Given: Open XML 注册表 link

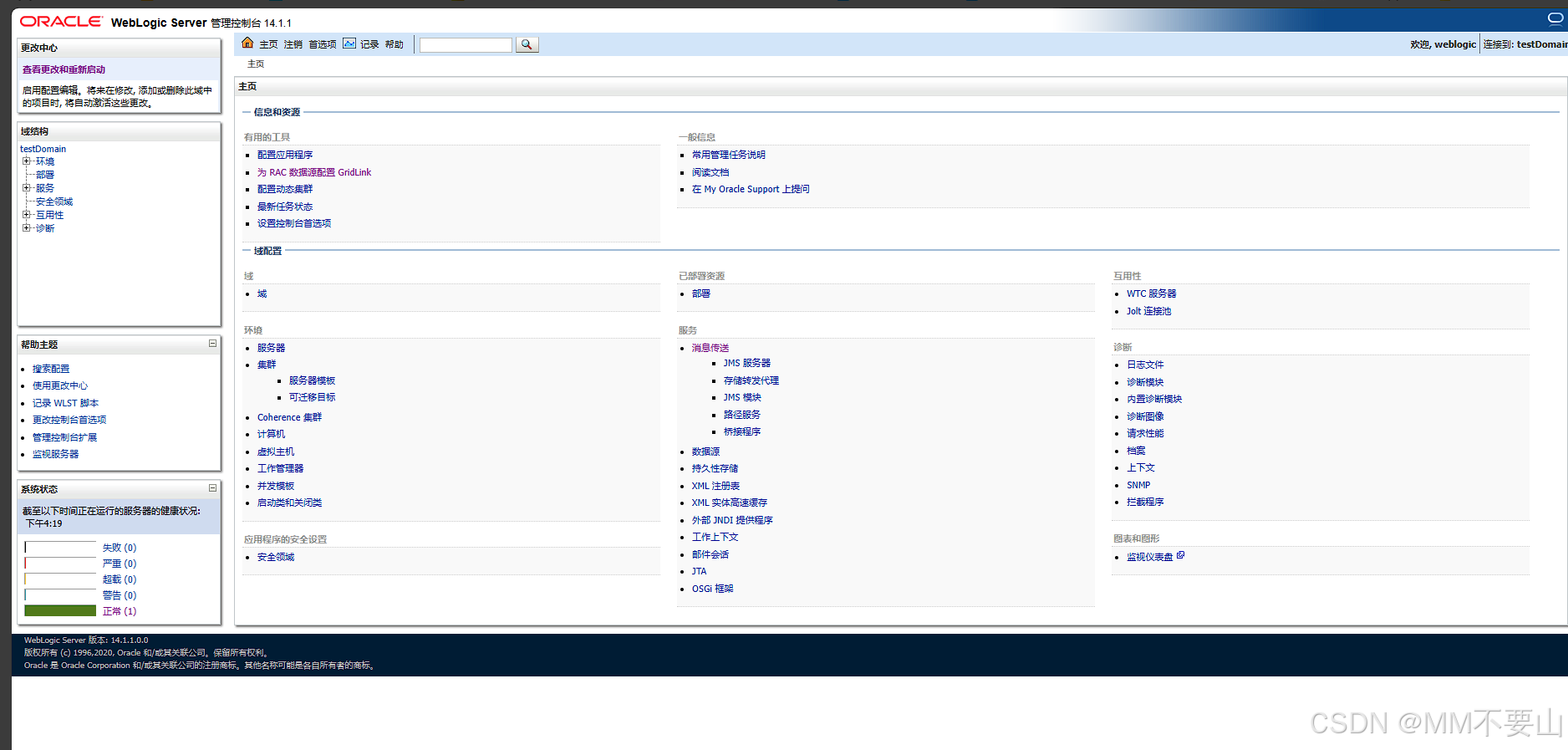Looking at the screenshot, I should click(715, 486).
